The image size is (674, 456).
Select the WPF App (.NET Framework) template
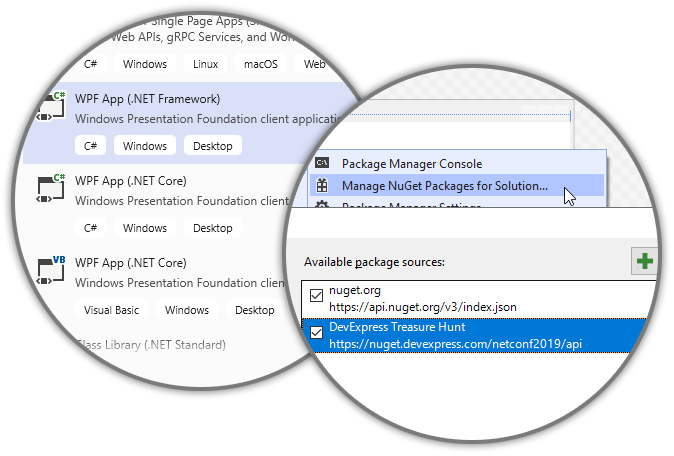pyautogui.click(x=148, y=99)
